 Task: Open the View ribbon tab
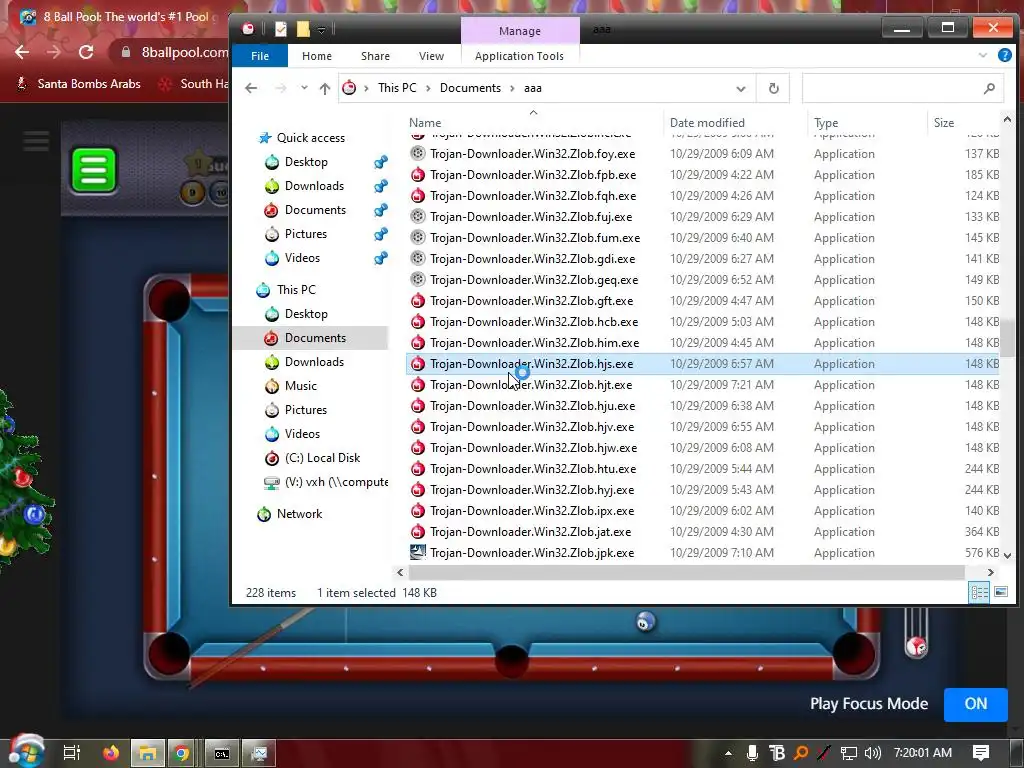(x=431, y=56)
